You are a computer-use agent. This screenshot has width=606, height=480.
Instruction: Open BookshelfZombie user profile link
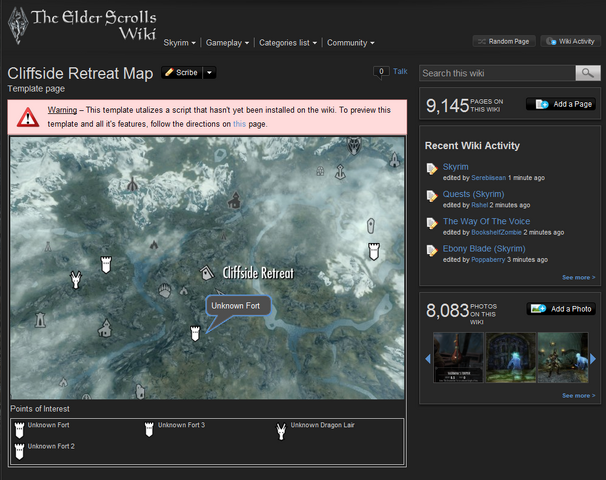496,232
